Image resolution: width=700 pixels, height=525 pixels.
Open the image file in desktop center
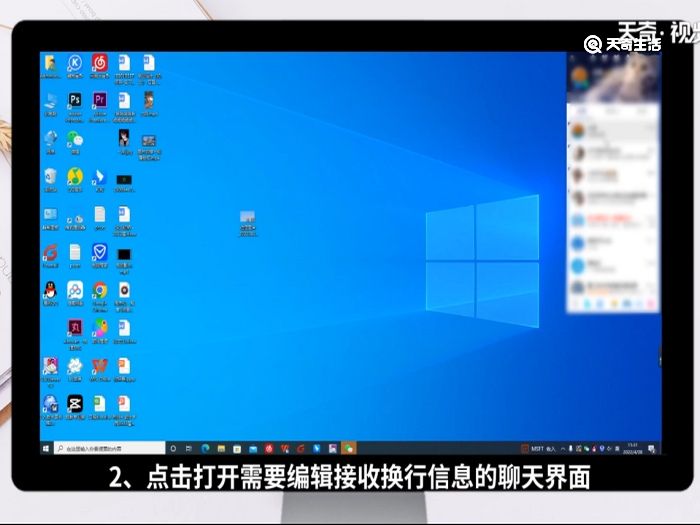[x=248, y=217]
